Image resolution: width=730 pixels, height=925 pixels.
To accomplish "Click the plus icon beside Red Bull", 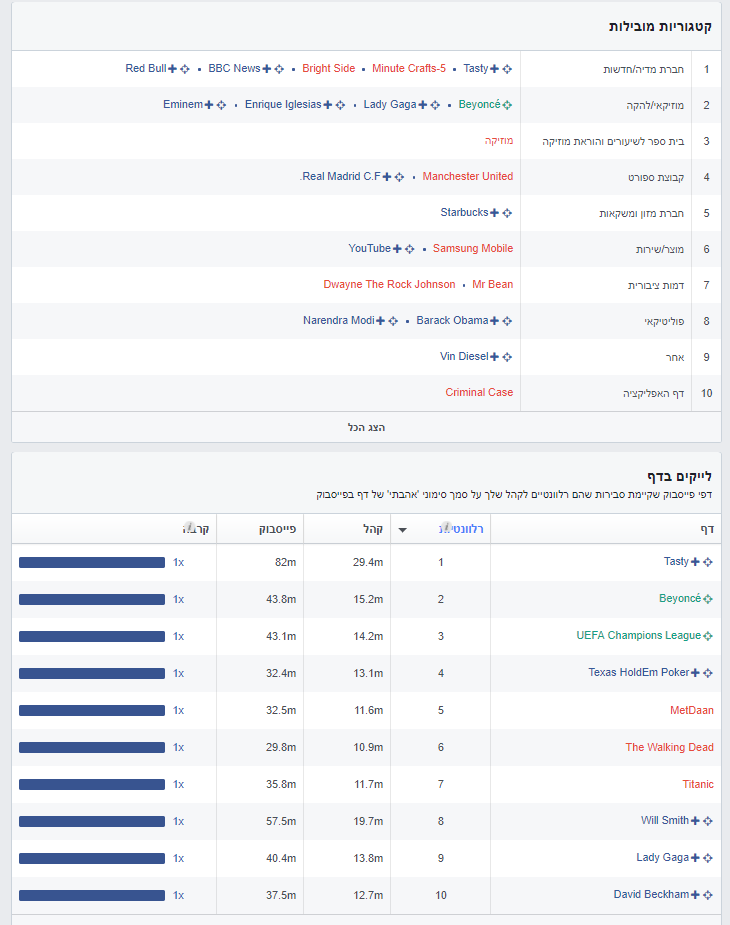I will tap(172, 69).
